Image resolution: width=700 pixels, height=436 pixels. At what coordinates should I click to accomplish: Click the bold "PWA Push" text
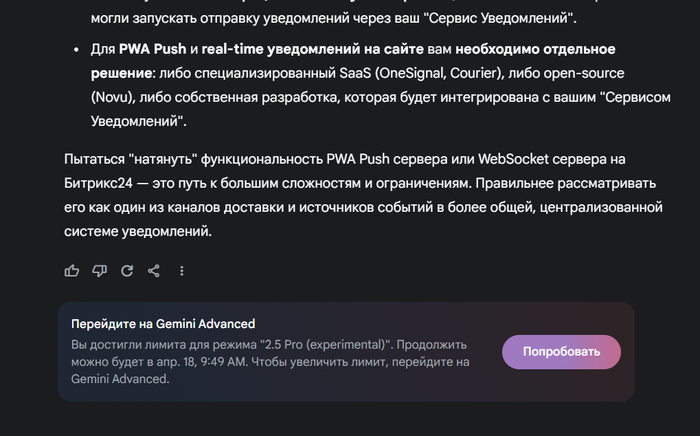(x=152, y=48)
